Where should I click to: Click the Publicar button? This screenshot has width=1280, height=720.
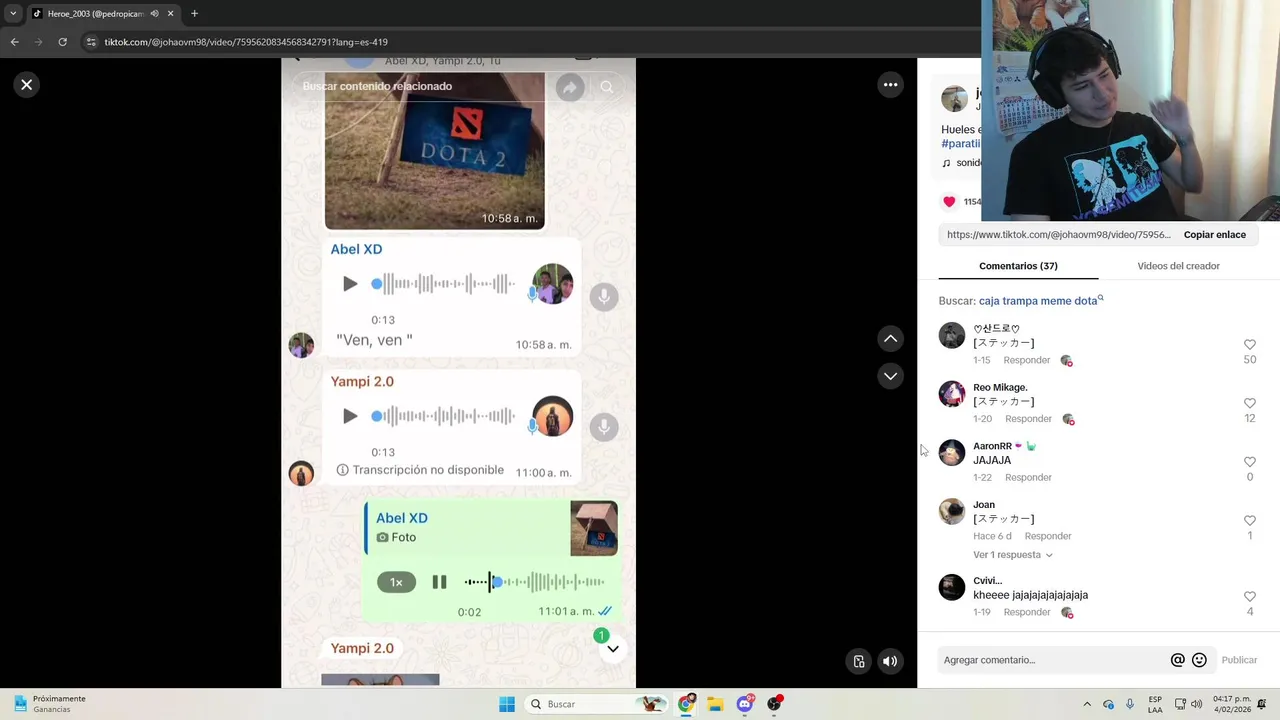click(x=1239, y=660)
